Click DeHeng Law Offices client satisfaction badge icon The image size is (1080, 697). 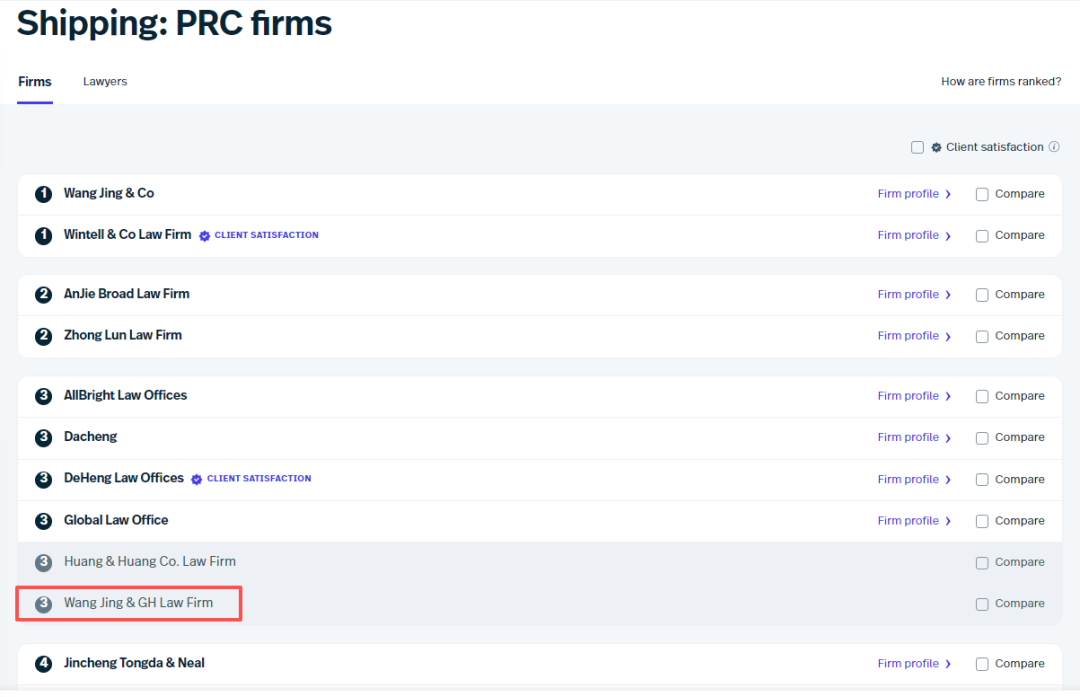coord(196,479)
